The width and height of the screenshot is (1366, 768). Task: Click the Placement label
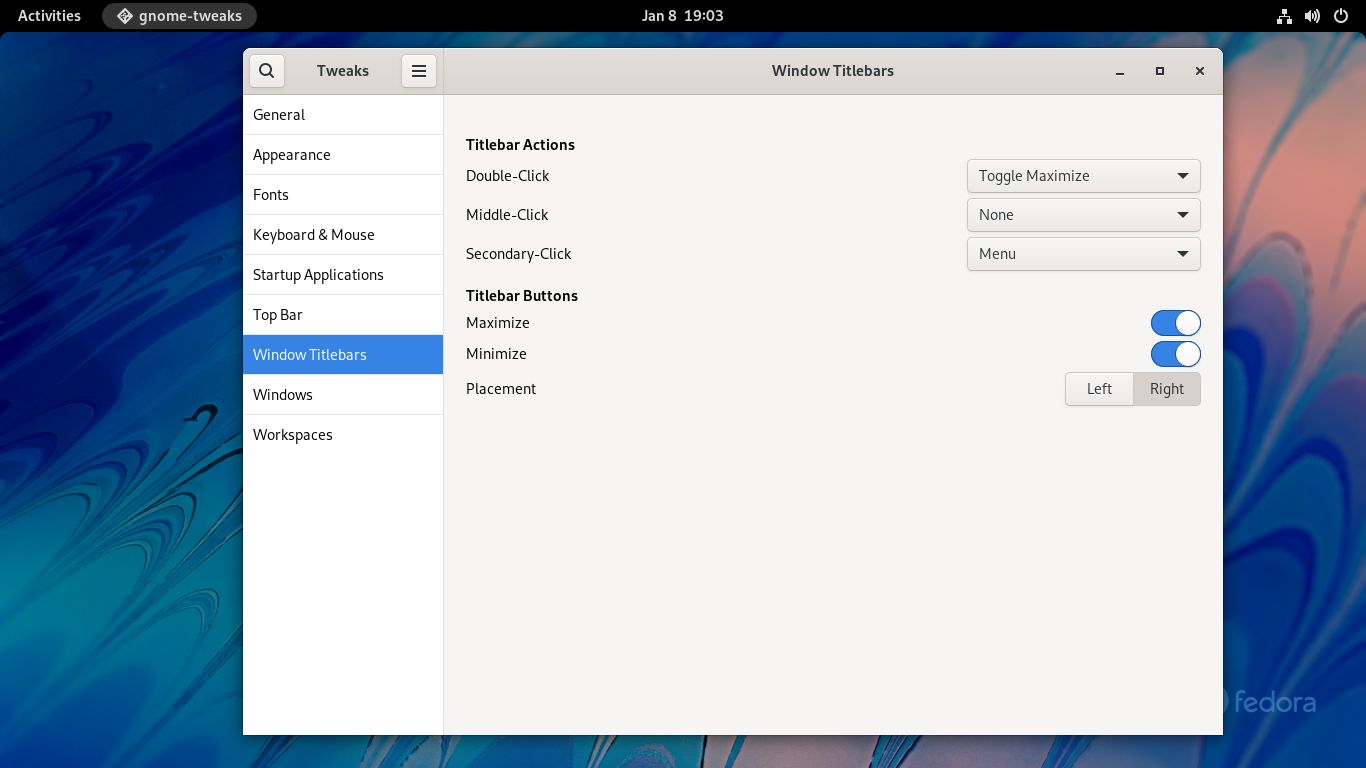[x=501, y=389]
